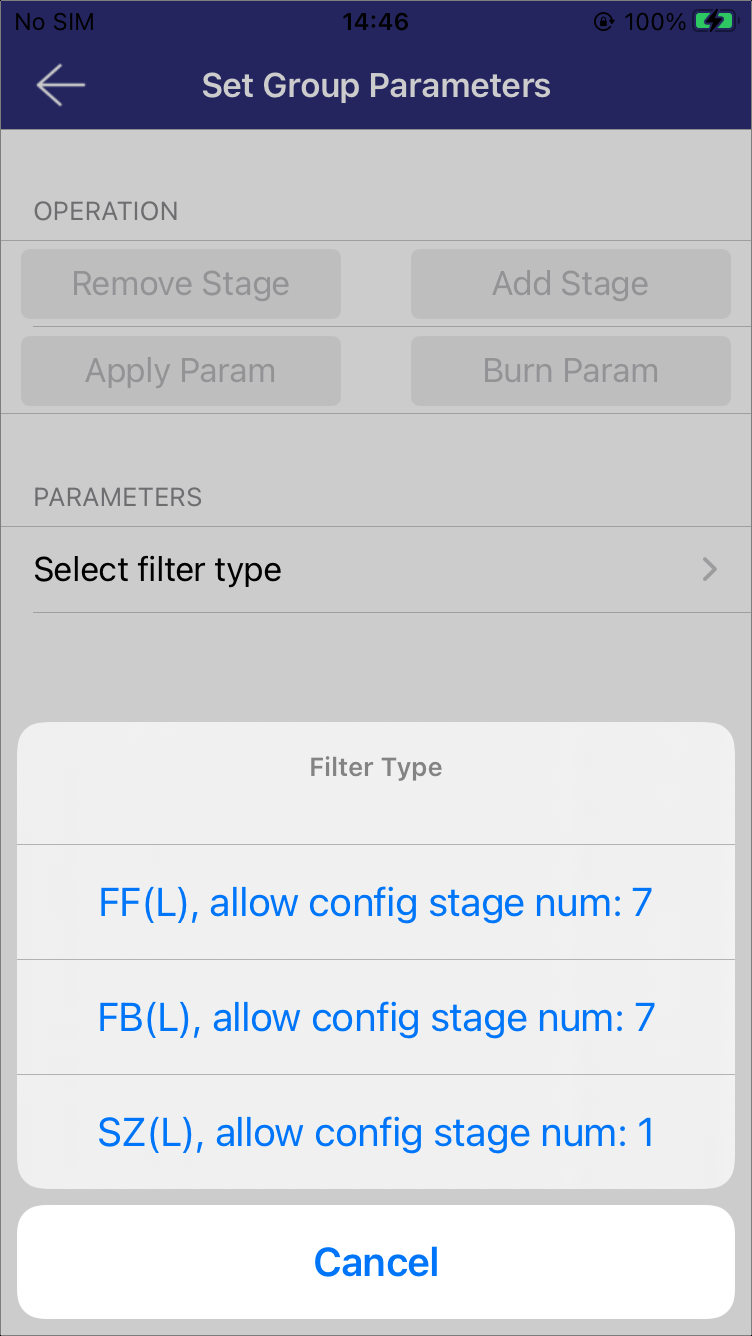
Task: Choose FB(L) filter with 7 stages
Action: 376,1018
